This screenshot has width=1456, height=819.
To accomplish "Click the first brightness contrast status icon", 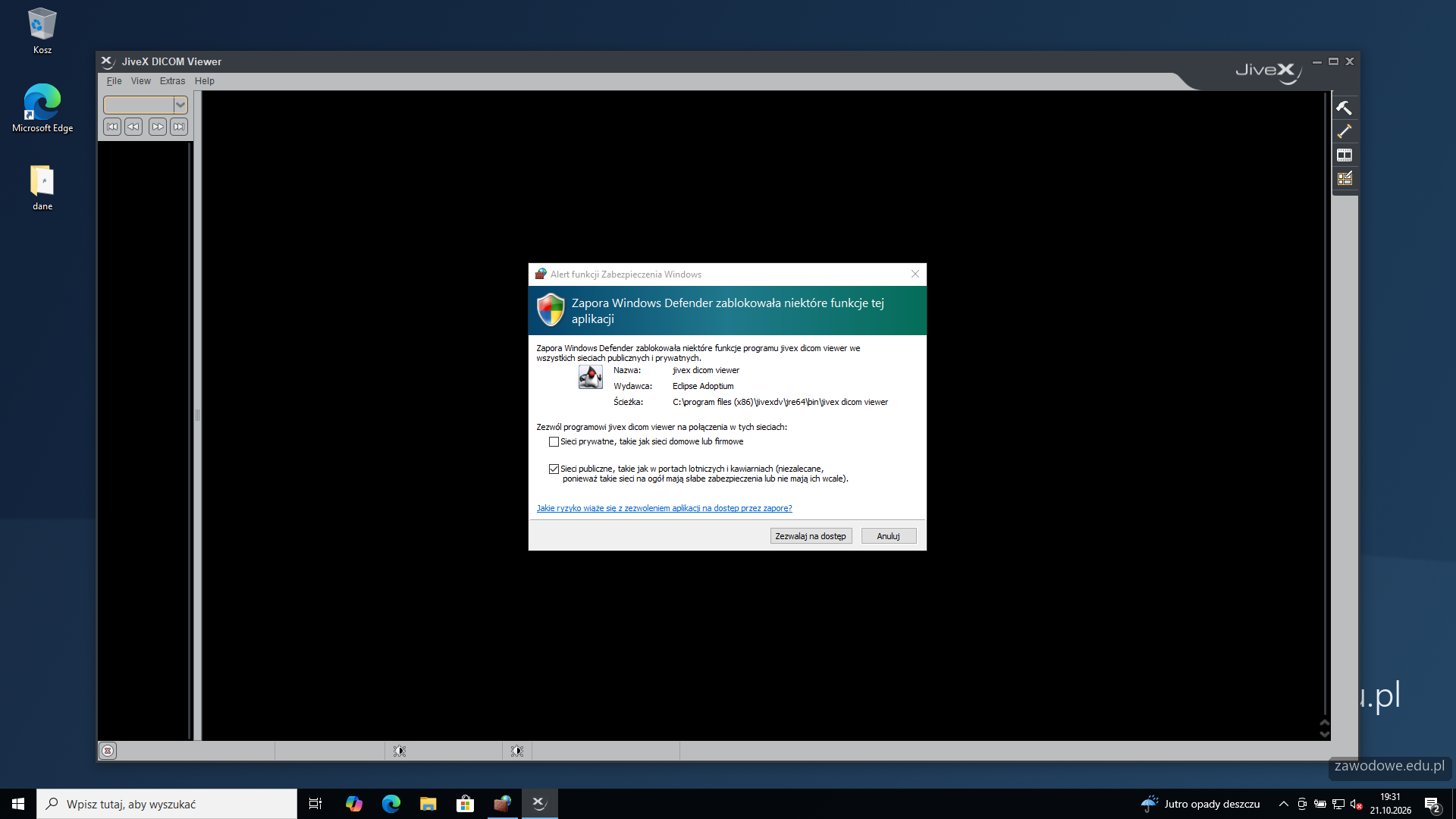I will pyautogui.click(x=400, y=751).
